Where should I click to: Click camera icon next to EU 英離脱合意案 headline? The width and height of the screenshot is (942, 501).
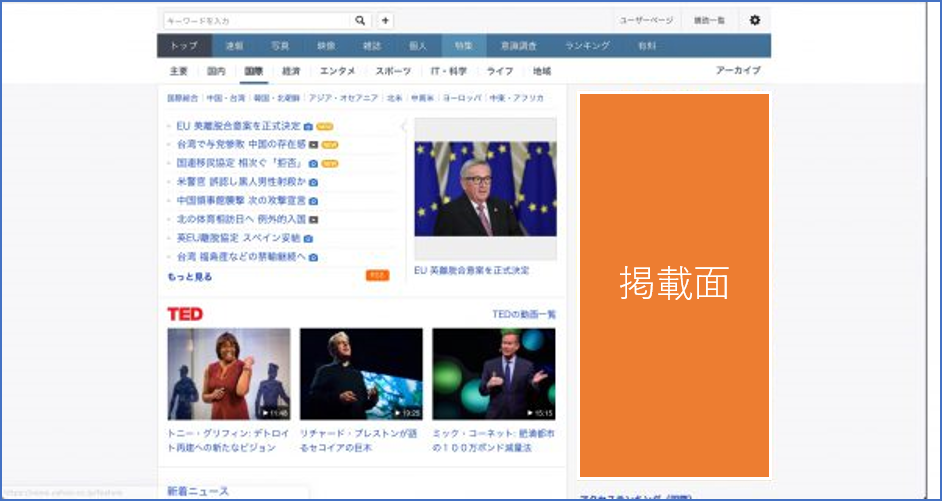point(308,127)
